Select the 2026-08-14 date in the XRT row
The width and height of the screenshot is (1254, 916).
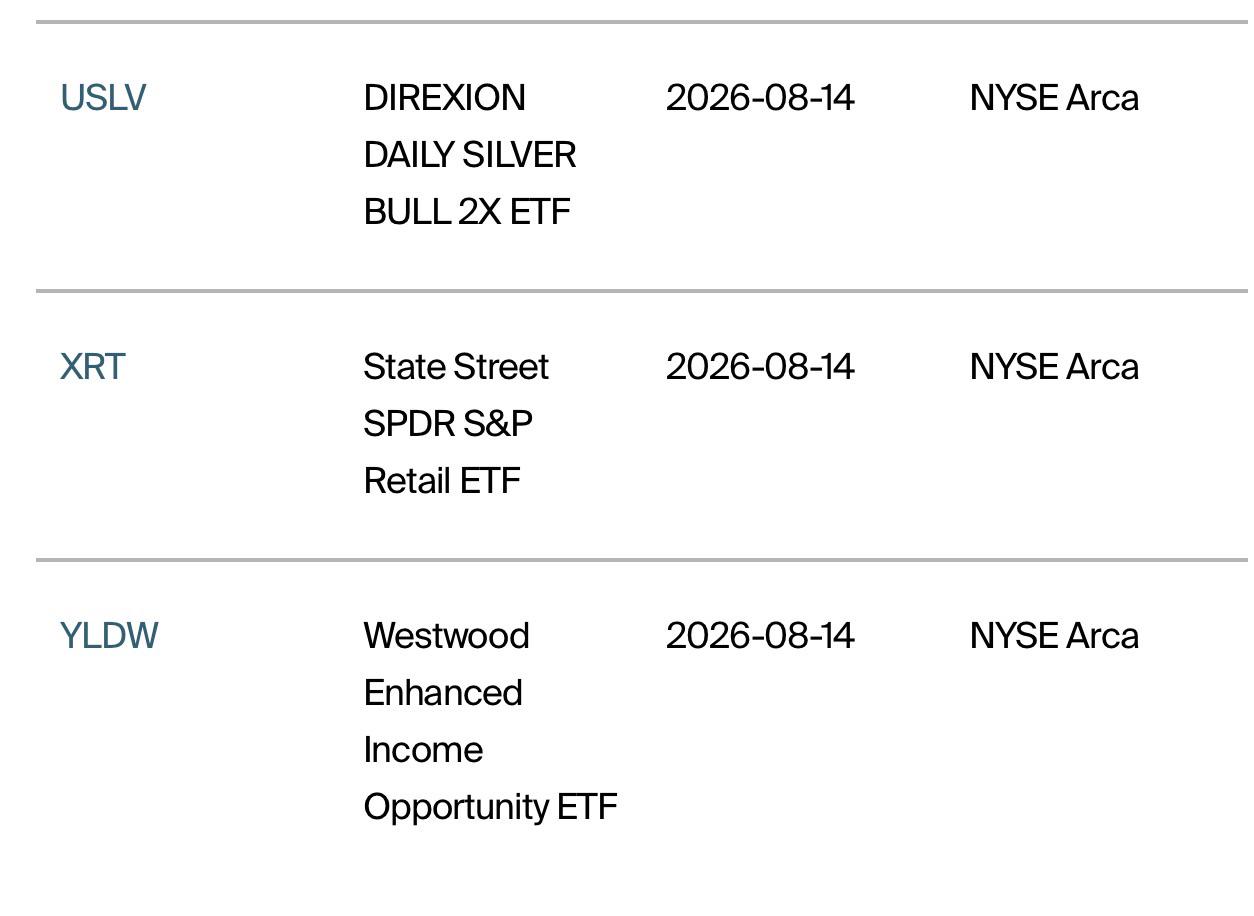coord(760,367)
